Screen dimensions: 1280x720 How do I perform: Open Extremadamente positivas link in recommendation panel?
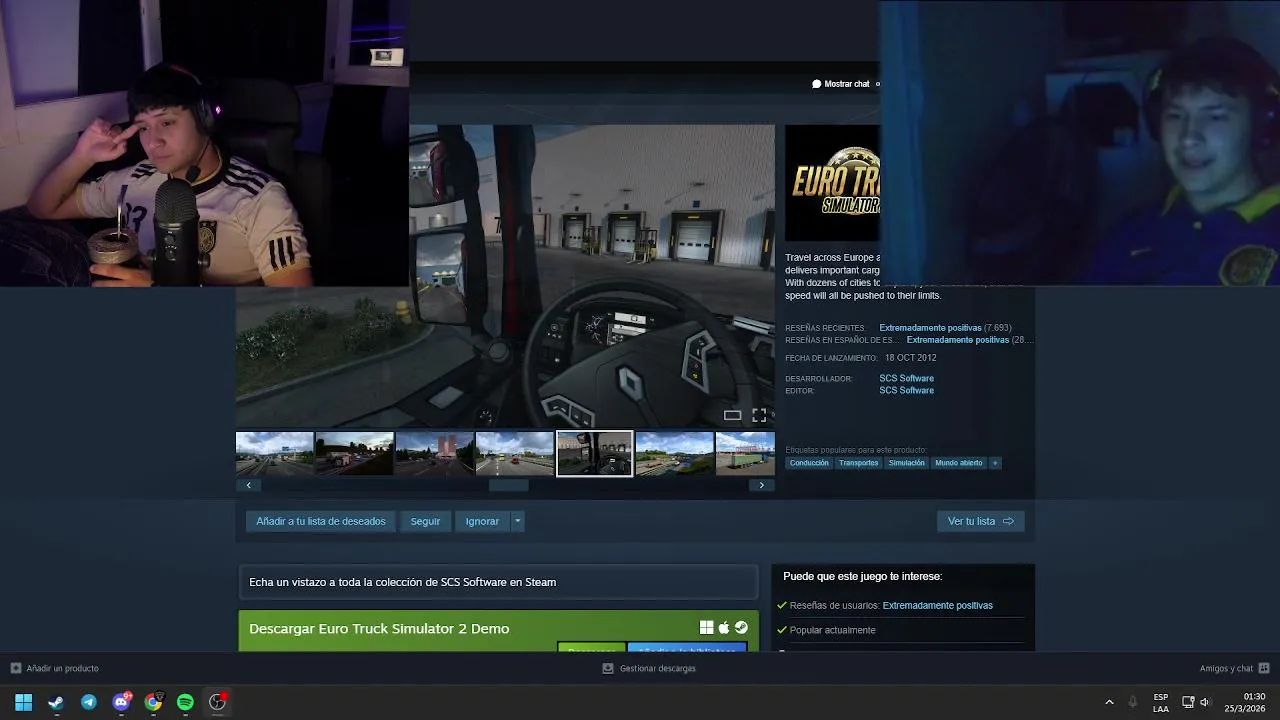[x=937, y=605]
